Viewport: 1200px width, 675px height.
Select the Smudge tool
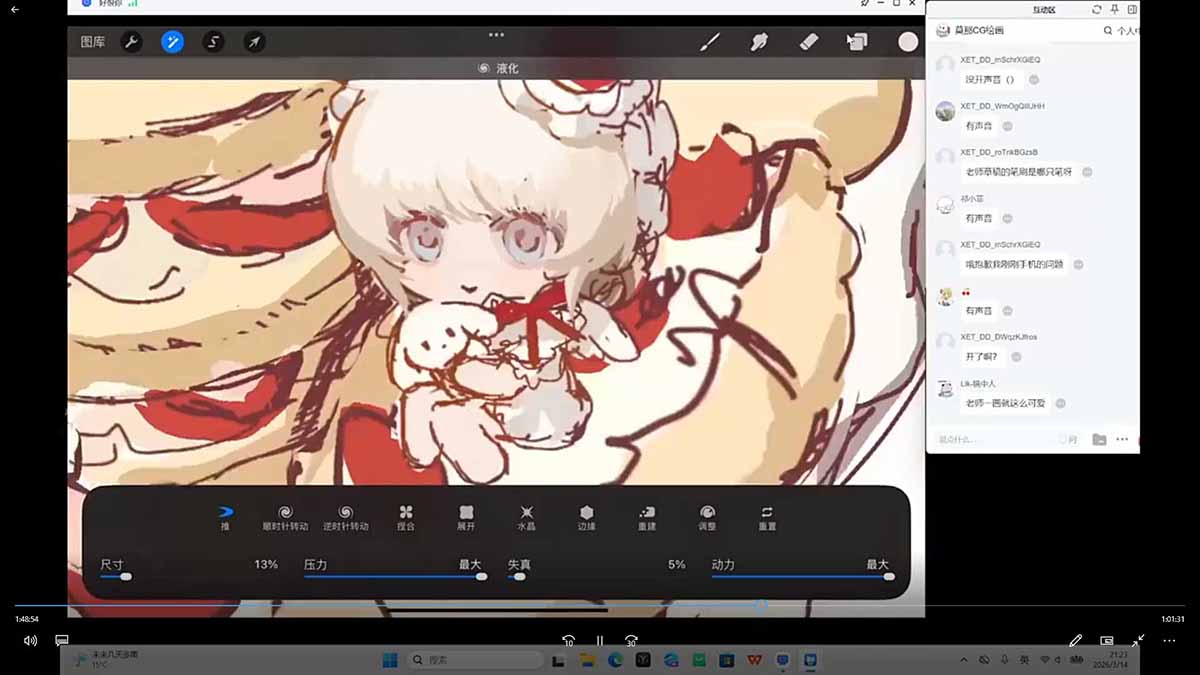tap(760, 42)
